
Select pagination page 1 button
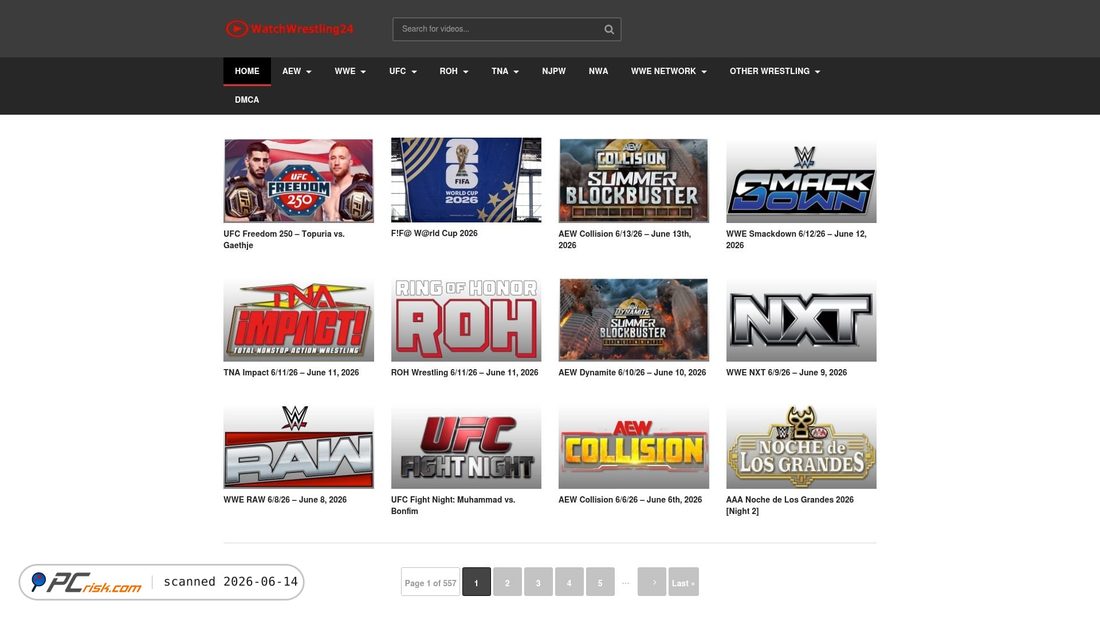tap(476, 583)
